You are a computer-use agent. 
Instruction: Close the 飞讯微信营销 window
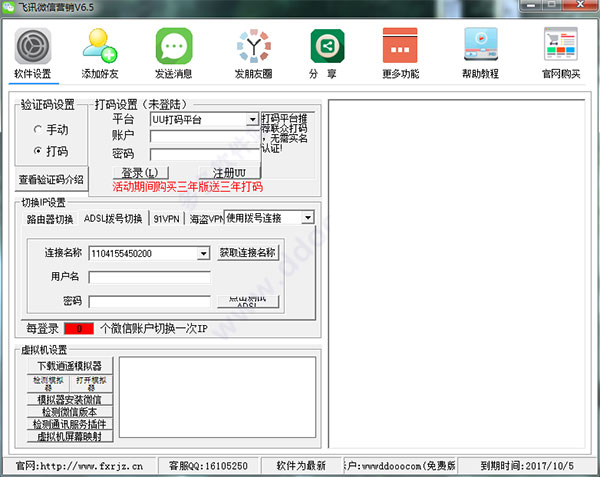(580, 5)
